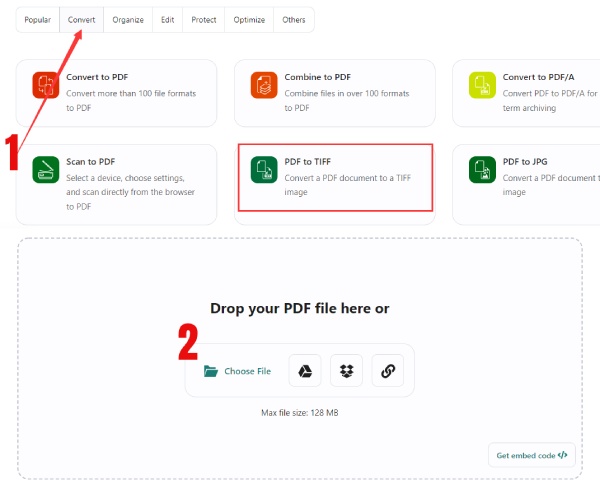Screen dimensions: 600x488
Task: Open the Convert to PDF title
Action: click(97, 77)
